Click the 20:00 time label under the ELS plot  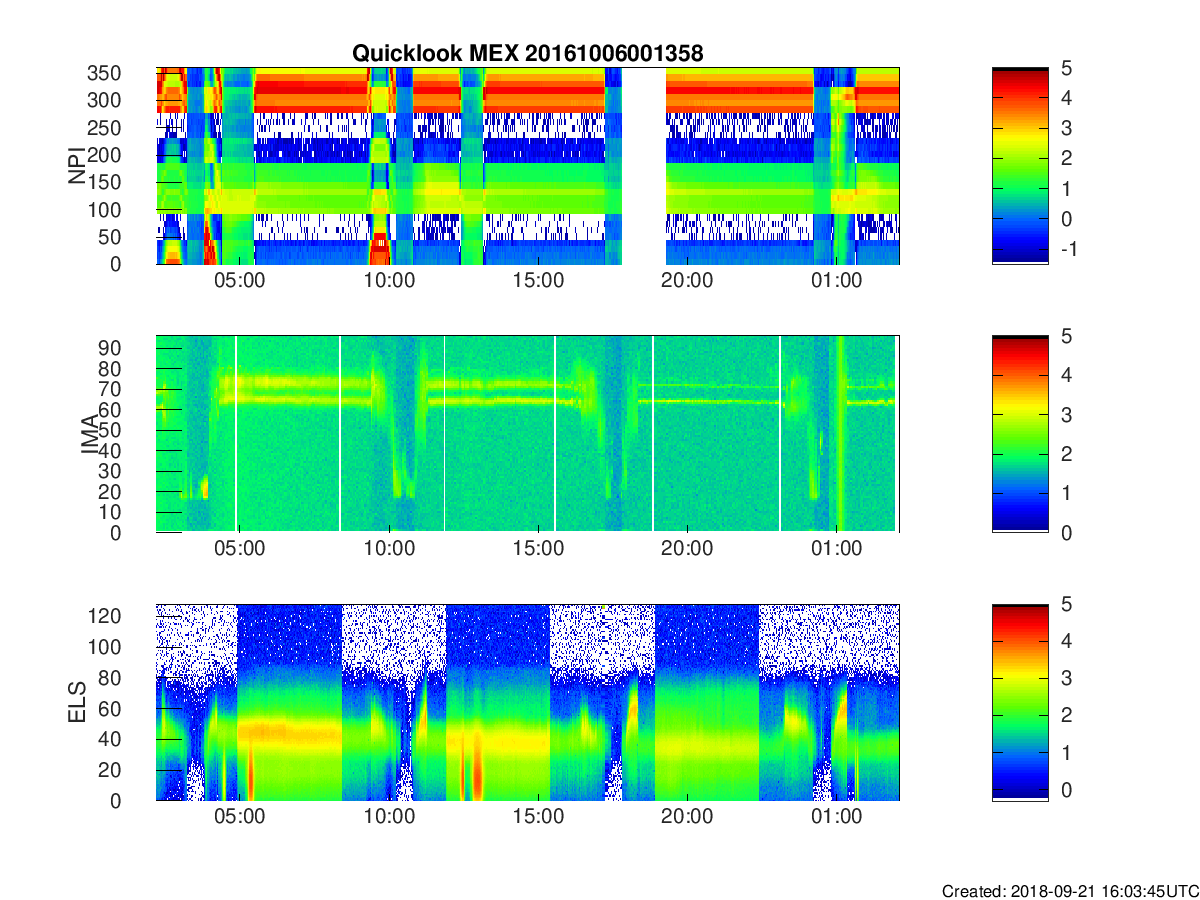[x=687, y=817]
